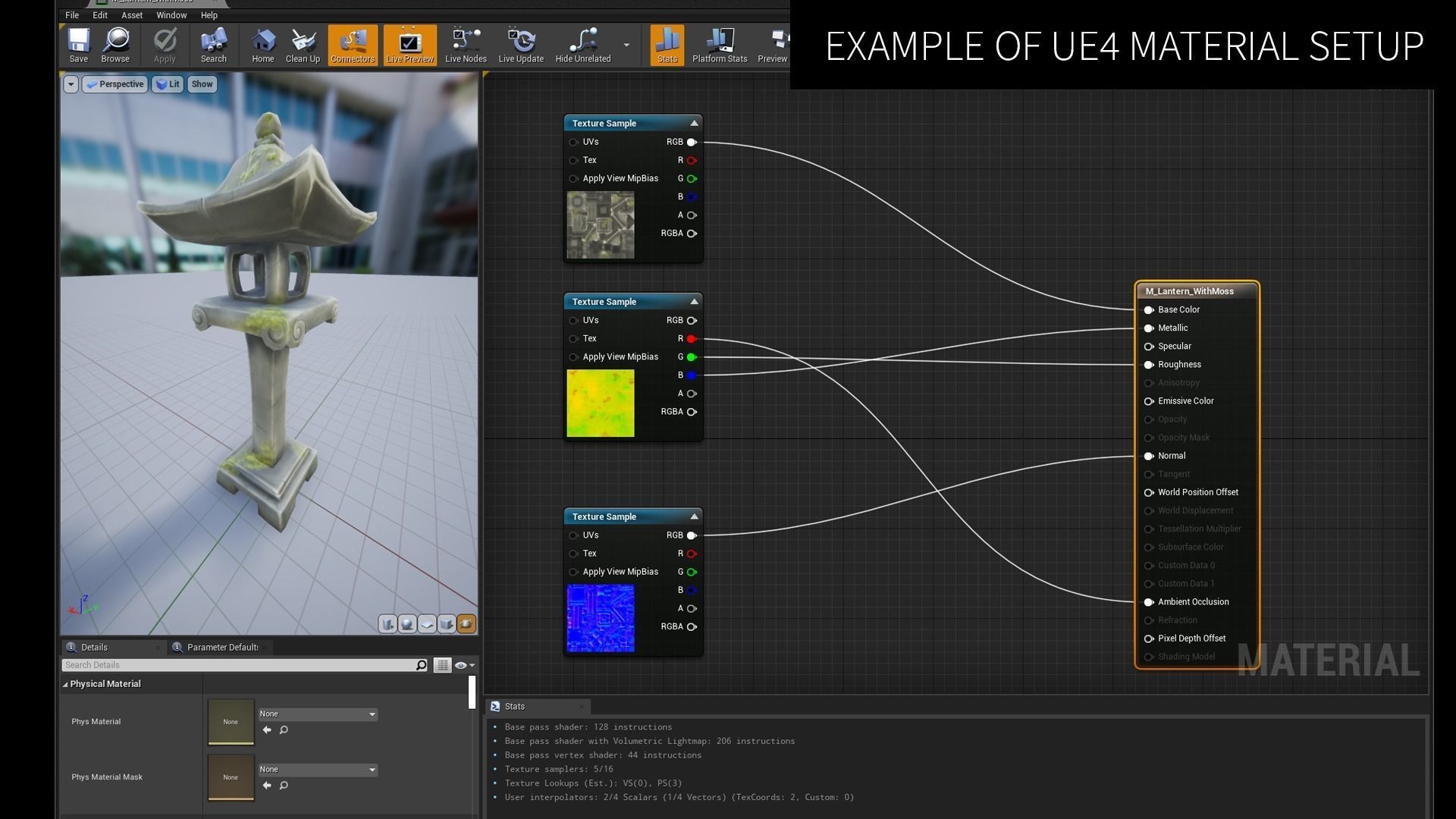Toggle the Connectors button off
The height and width of the screenshot is (819, 1456).
coord(353,45)
